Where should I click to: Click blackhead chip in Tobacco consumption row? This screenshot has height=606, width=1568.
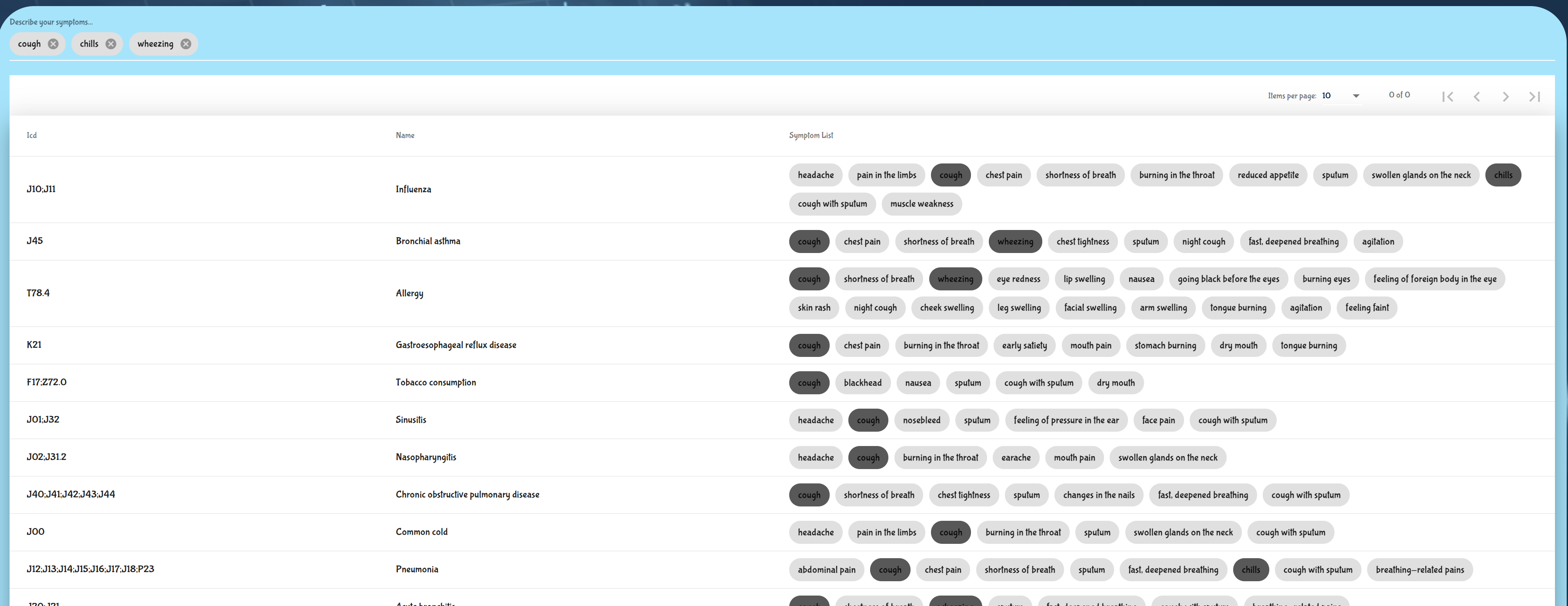pos(863,383)
